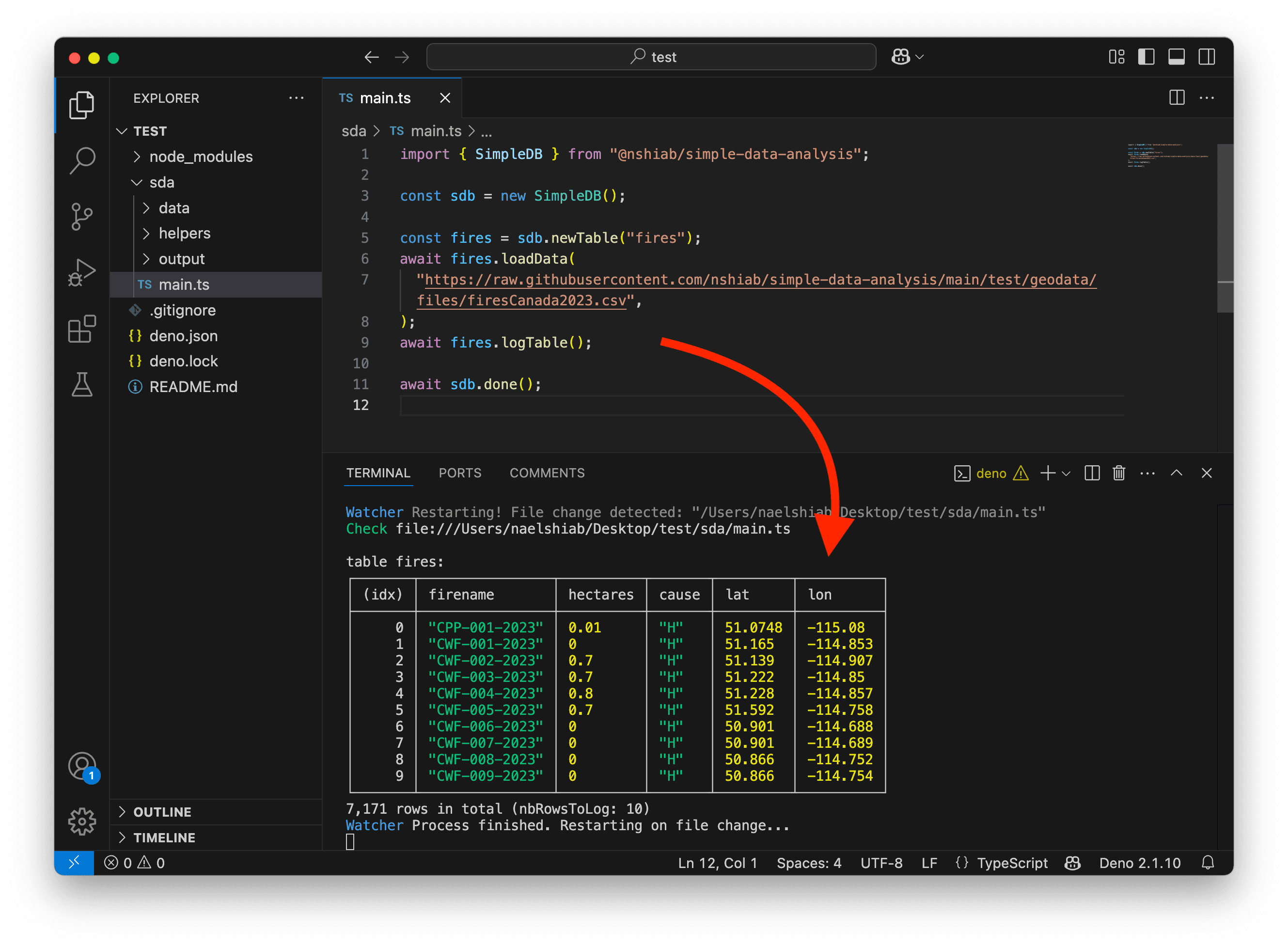
Task: Click the command center search box
Action: 651,57
